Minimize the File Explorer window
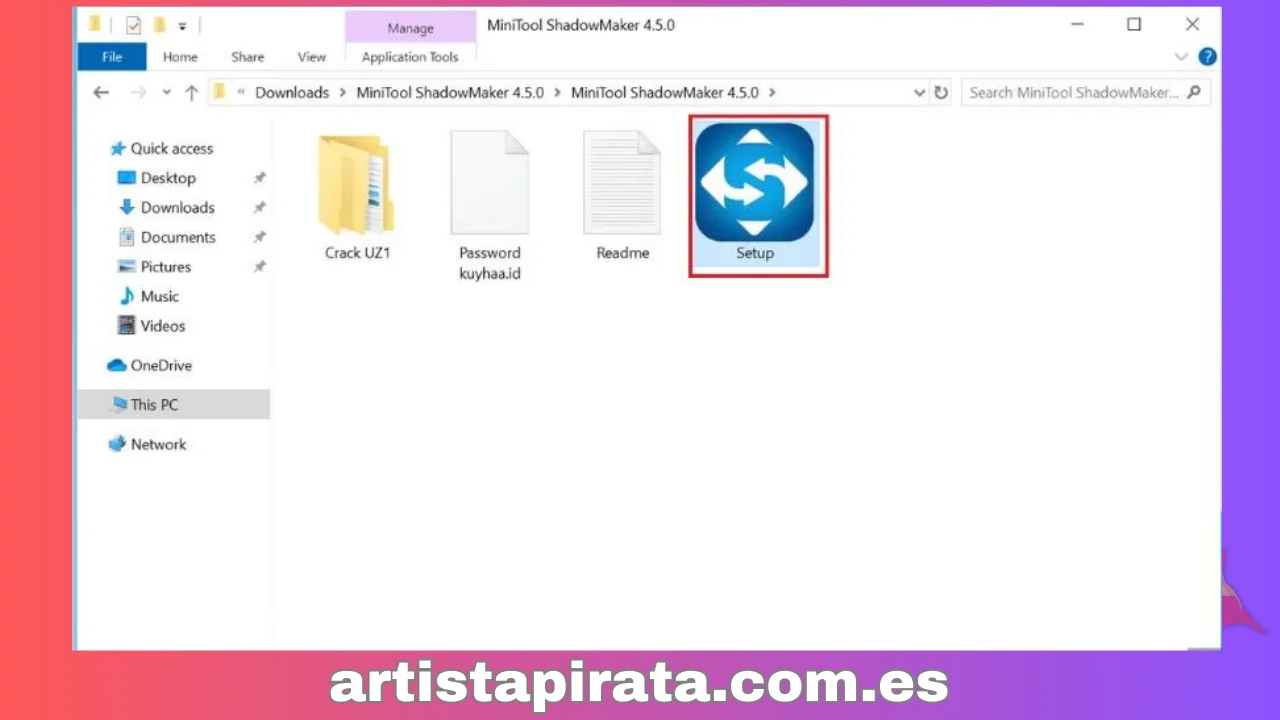 tap(1076, 25)
